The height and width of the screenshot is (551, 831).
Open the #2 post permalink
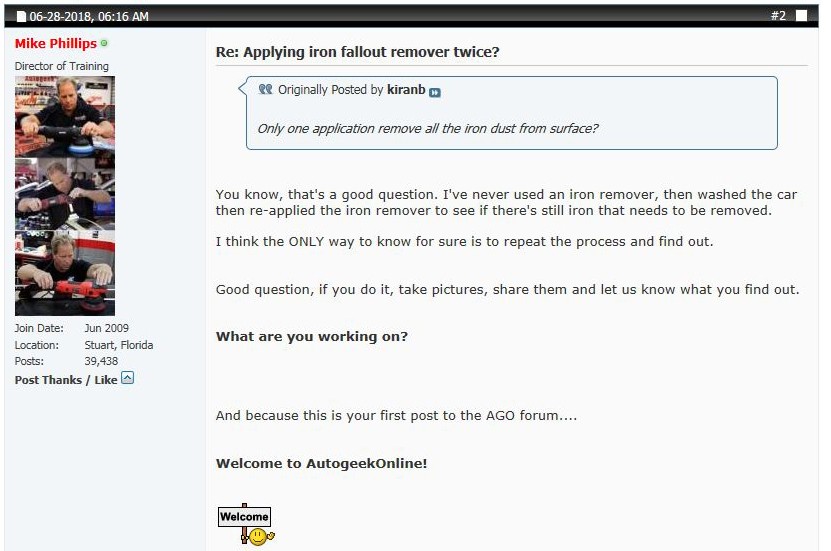tap(778, 16)
